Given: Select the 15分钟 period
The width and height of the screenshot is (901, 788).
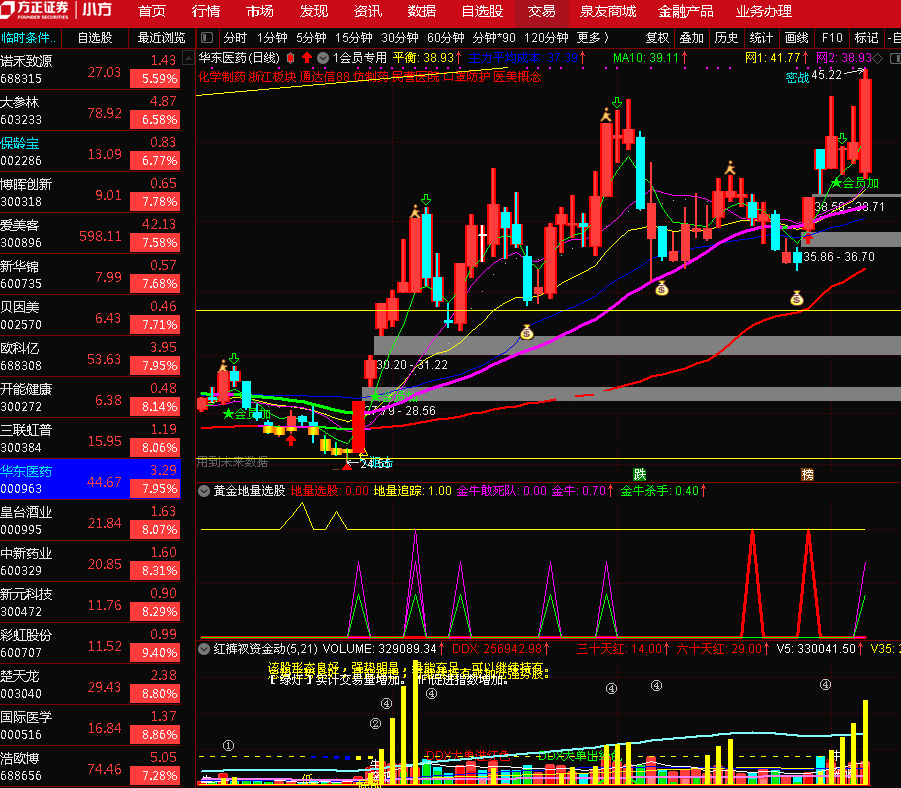Looking at the screenshot, I should [354, 38].
